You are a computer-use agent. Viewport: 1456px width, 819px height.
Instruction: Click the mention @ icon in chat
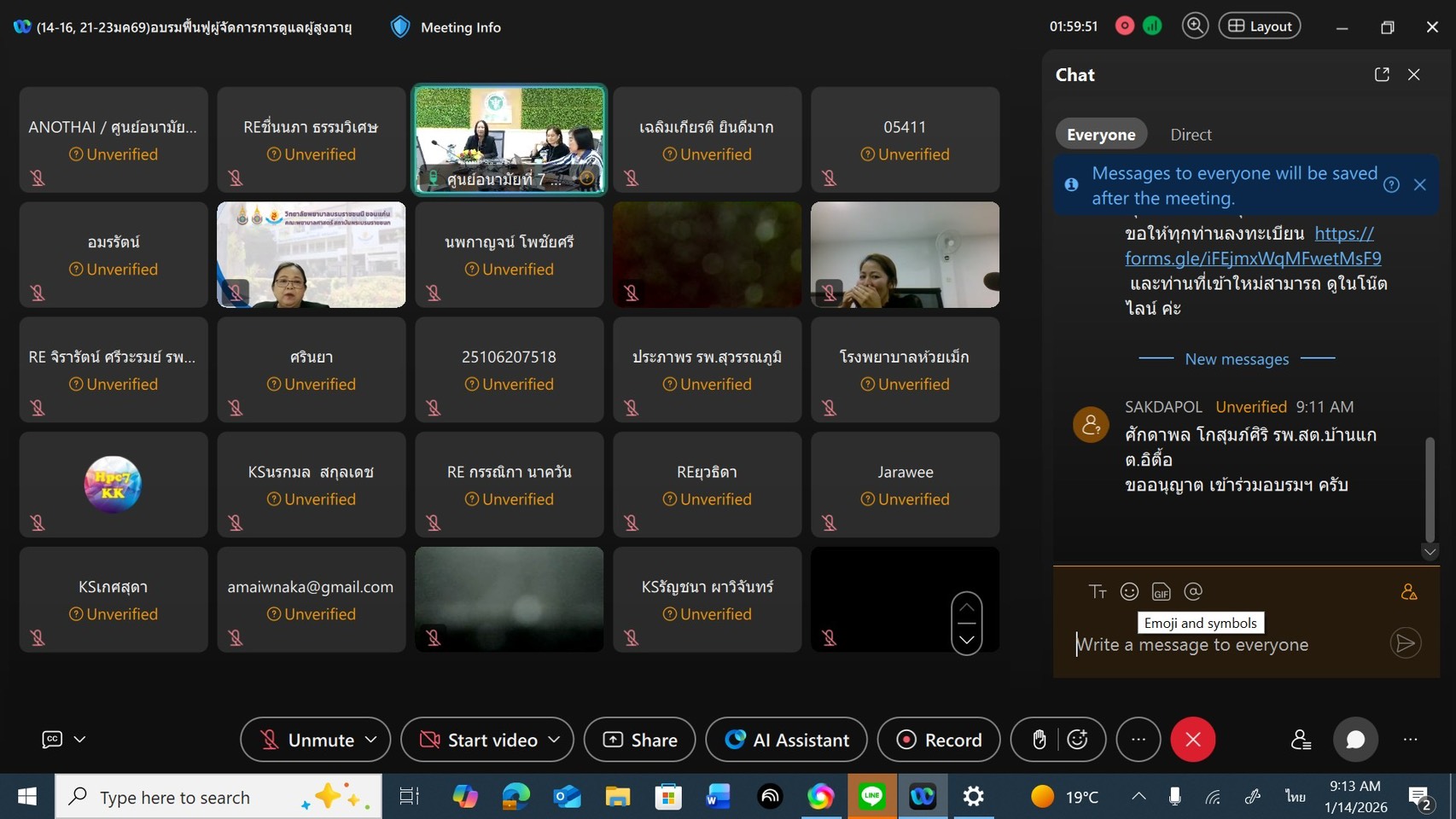point(1193,591)
